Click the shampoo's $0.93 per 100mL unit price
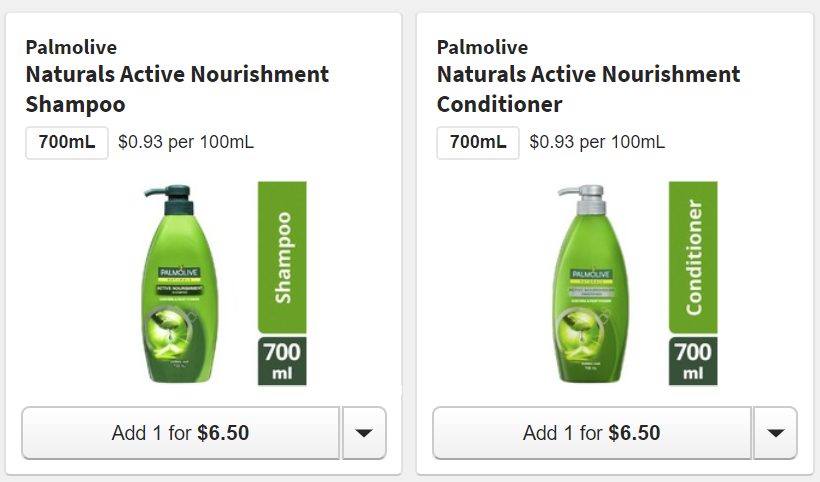Image resolution: width=820 pixels, height=482 pixels. [x=186, y=142]
